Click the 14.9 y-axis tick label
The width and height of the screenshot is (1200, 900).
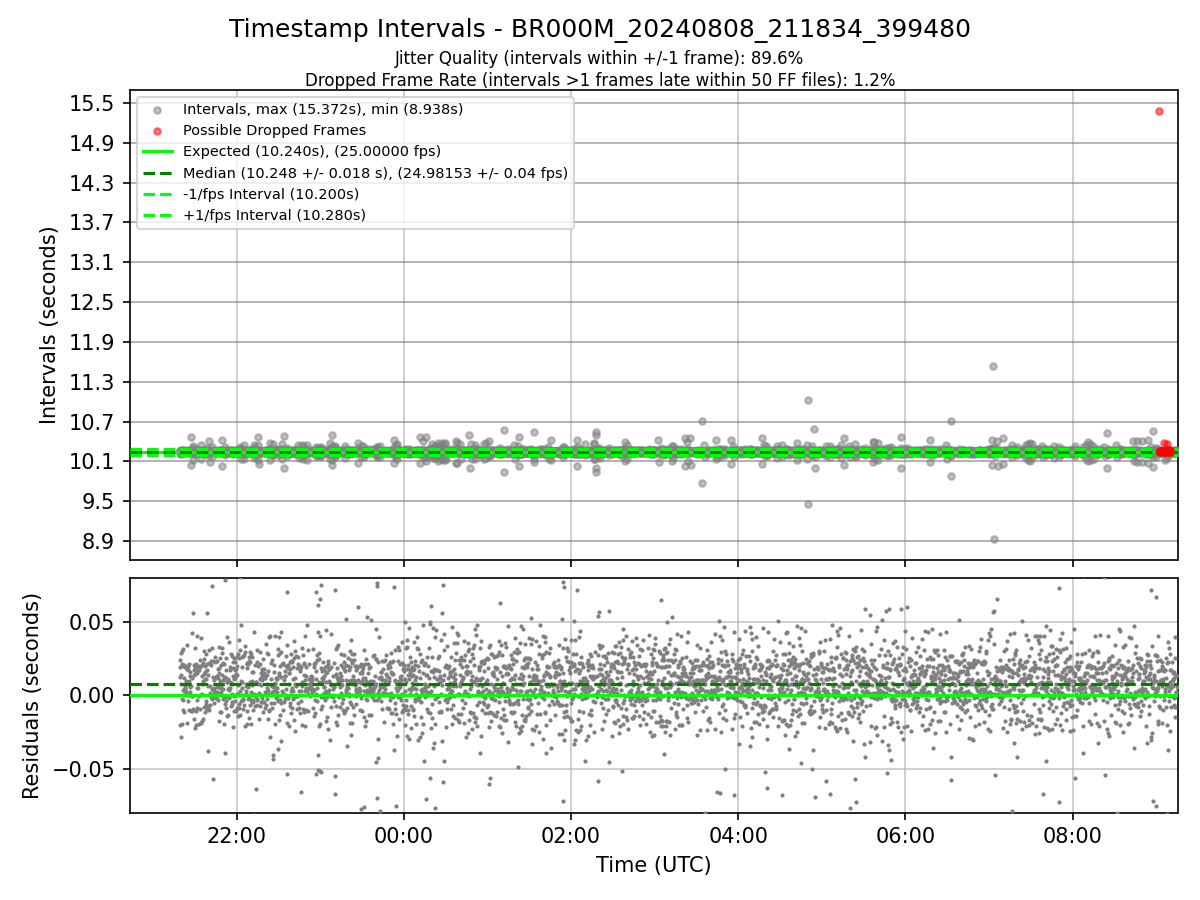93,143
